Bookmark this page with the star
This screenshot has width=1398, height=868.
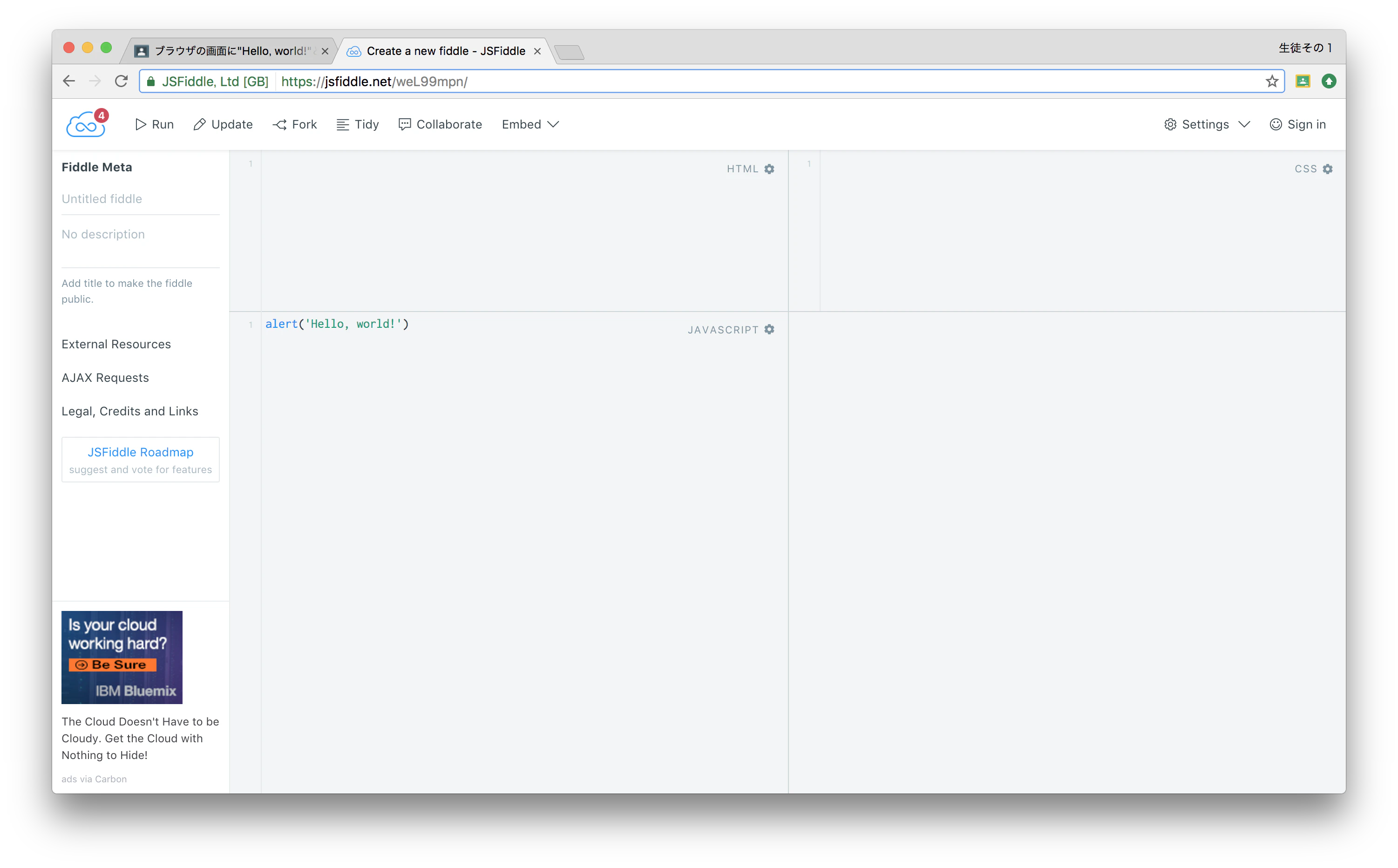1272,81
